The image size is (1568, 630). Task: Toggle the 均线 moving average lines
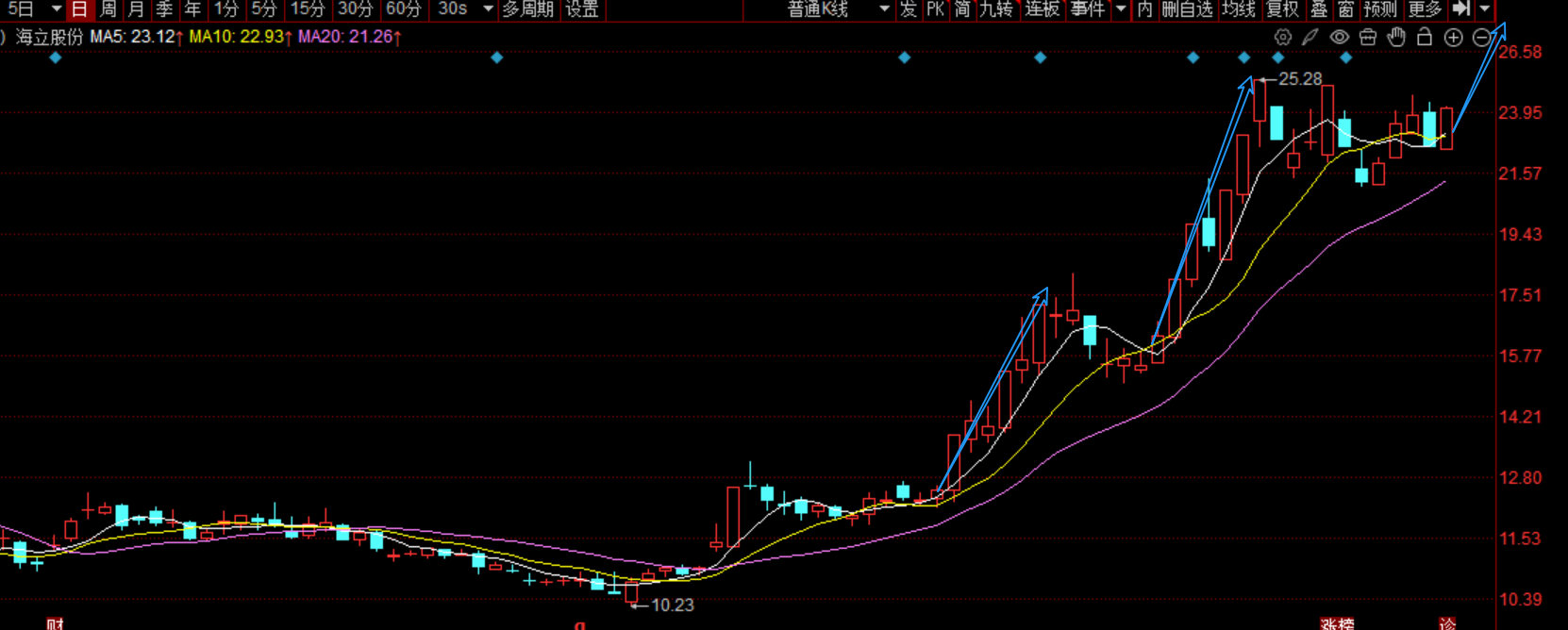pos(1239,8)
